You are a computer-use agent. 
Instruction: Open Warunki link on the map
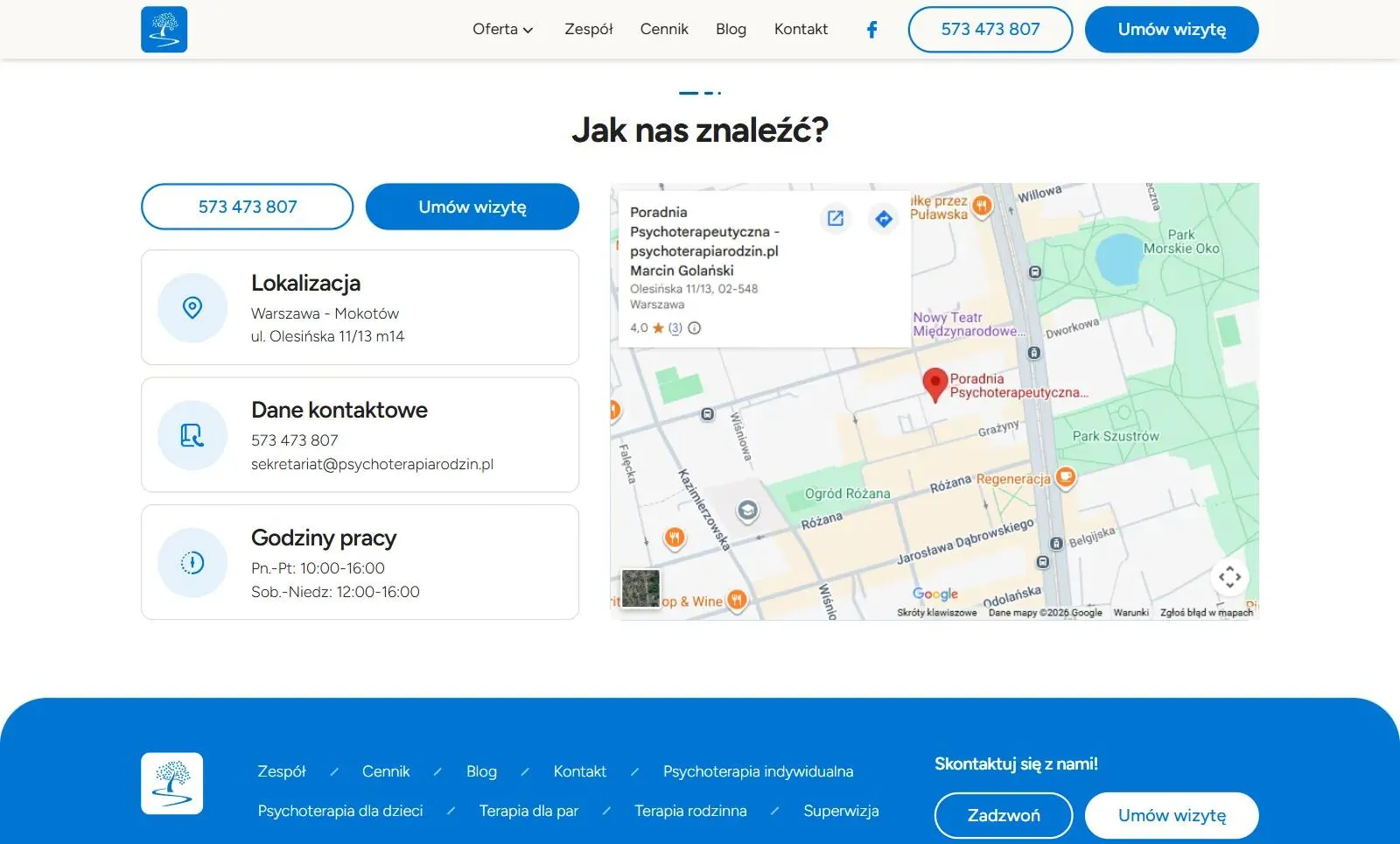[x=1130, y=613]
